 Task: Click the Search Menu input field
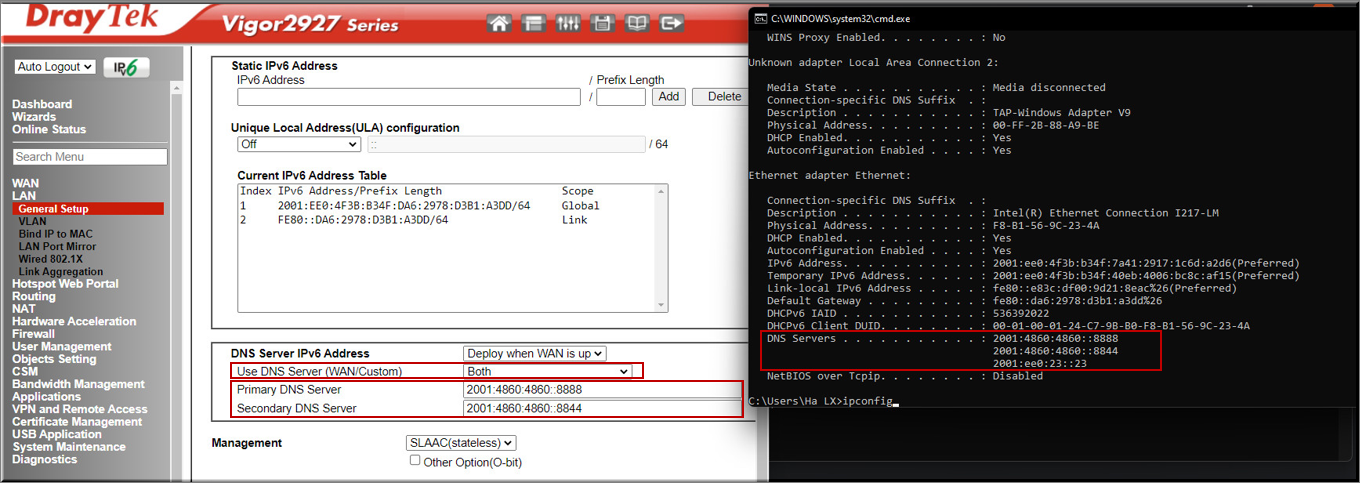(x=90, y=157)
